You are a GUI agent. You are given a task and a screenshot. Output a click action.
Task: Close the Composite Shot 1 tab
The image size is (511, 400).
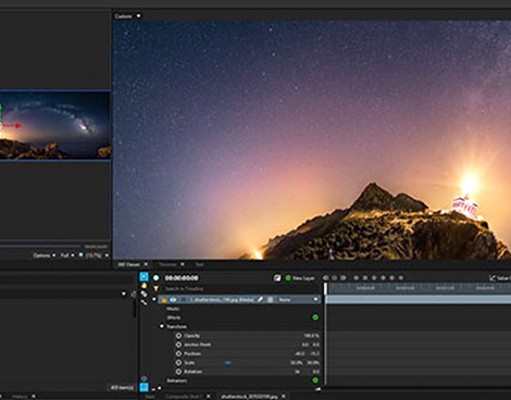click(208, 396)
